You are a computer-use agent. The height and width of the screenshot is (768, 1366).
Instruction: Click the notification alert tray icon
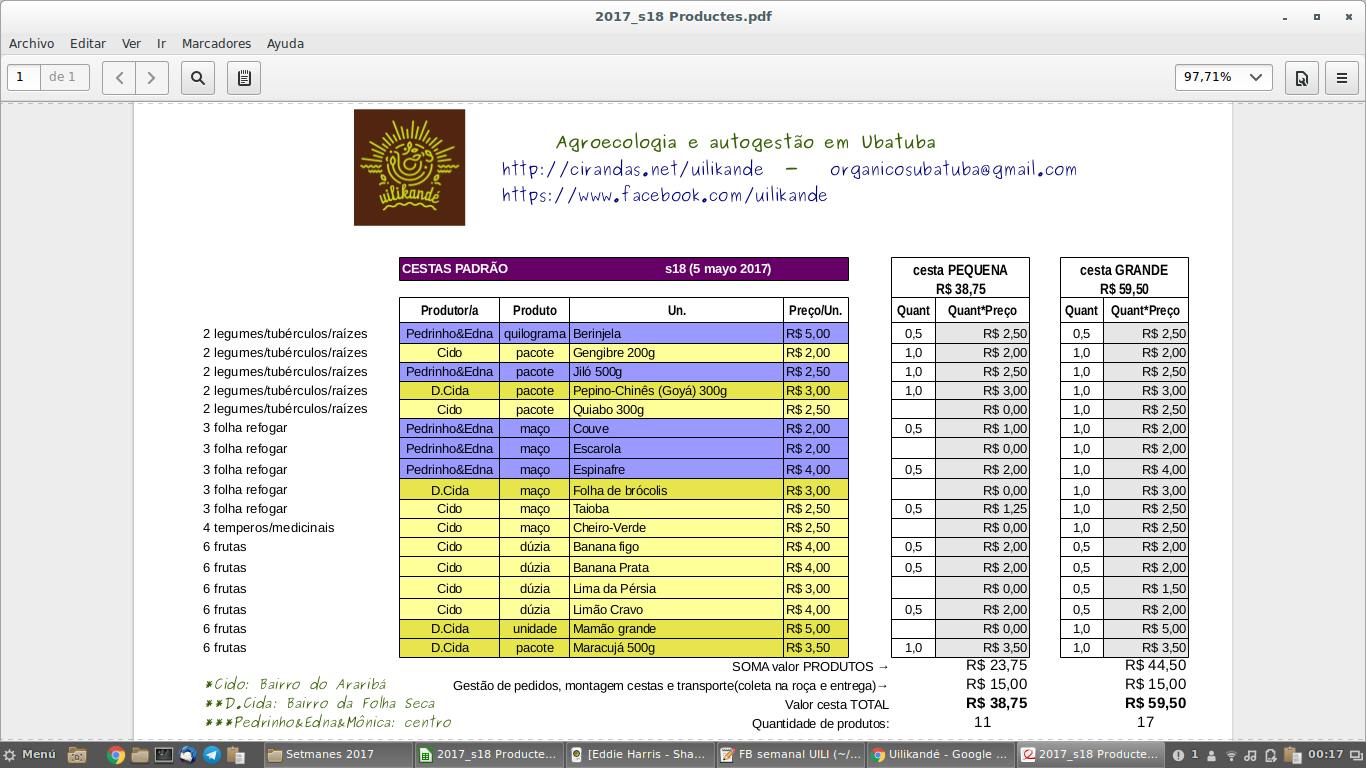point(1179,755)
